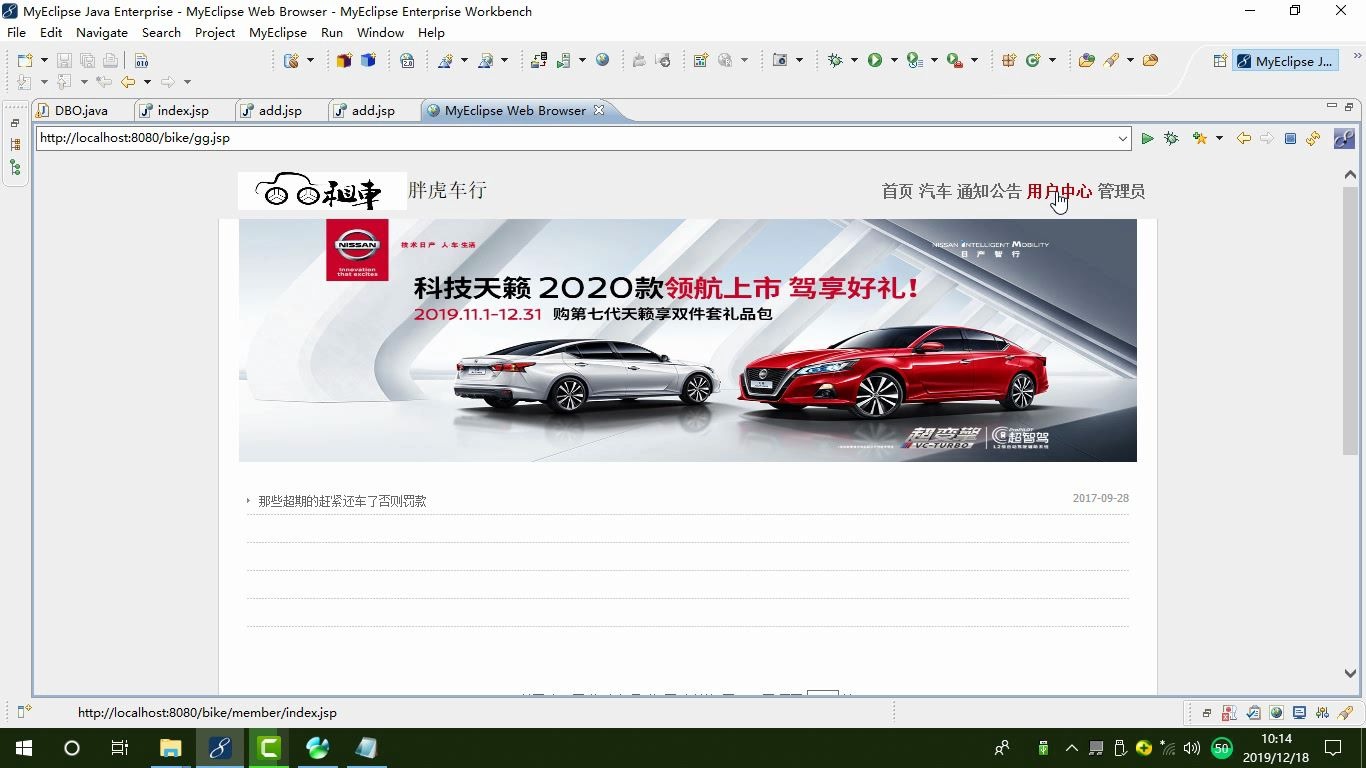
Task: Click the Back arrow in the browser toolbar
Action: (1244, 138)
